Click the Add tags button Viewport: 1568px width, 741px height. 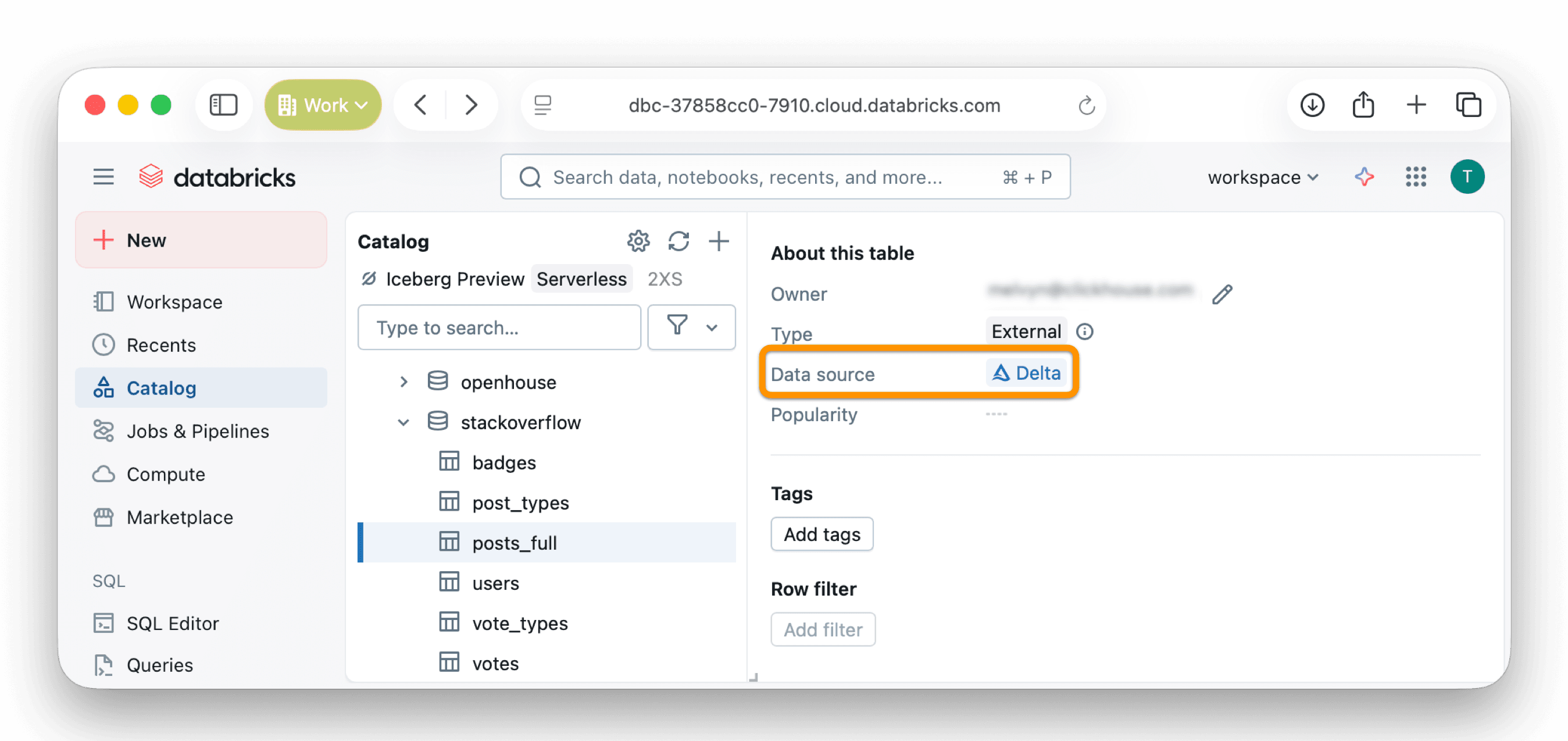(x=821, y=534)
